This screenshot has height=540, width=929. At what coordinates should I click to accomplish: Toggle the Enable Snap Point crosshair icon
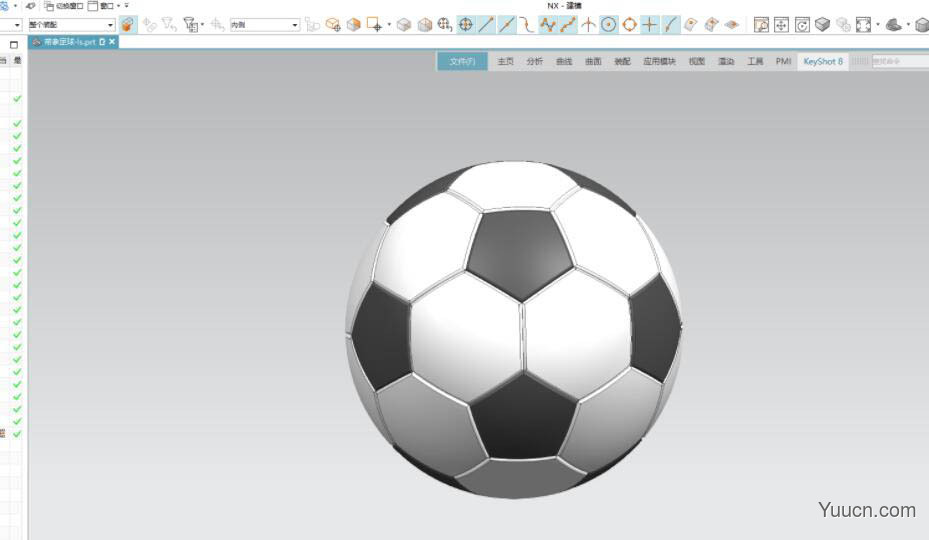click(x=466, y=25)
